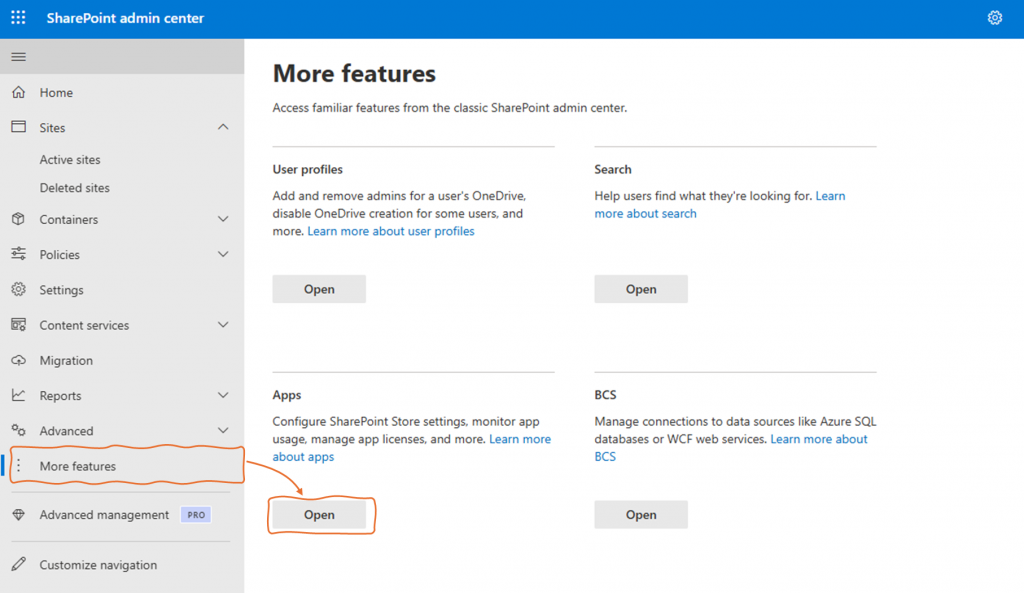Collapse the Sites section chevron
This screenshot has width=1024, height=593.
[223, 128]
